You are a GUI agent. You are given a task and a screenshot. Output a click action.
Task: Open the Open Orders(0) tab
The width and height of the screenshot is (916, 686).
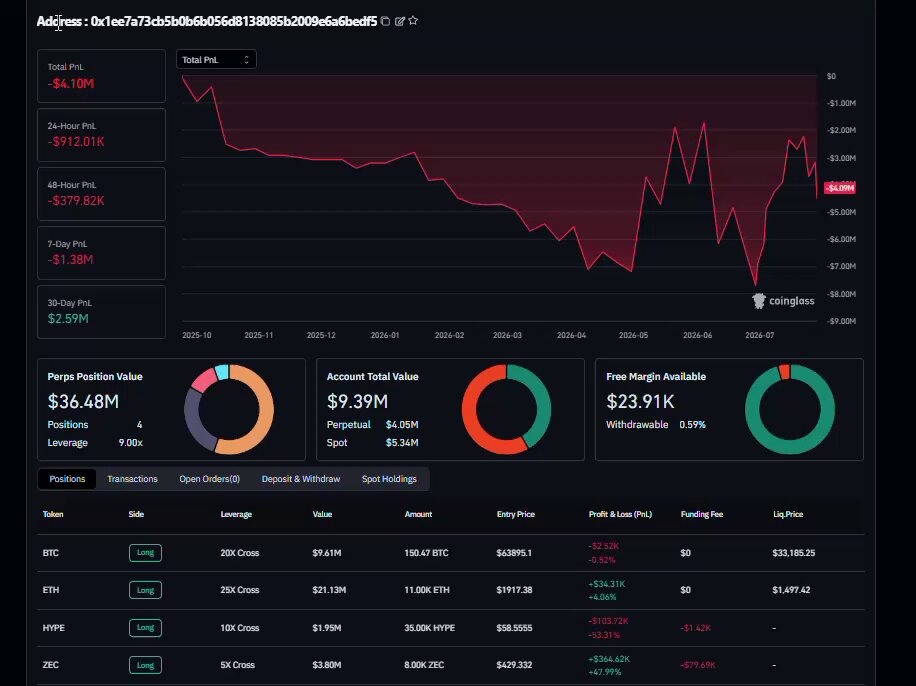(209, 479)
